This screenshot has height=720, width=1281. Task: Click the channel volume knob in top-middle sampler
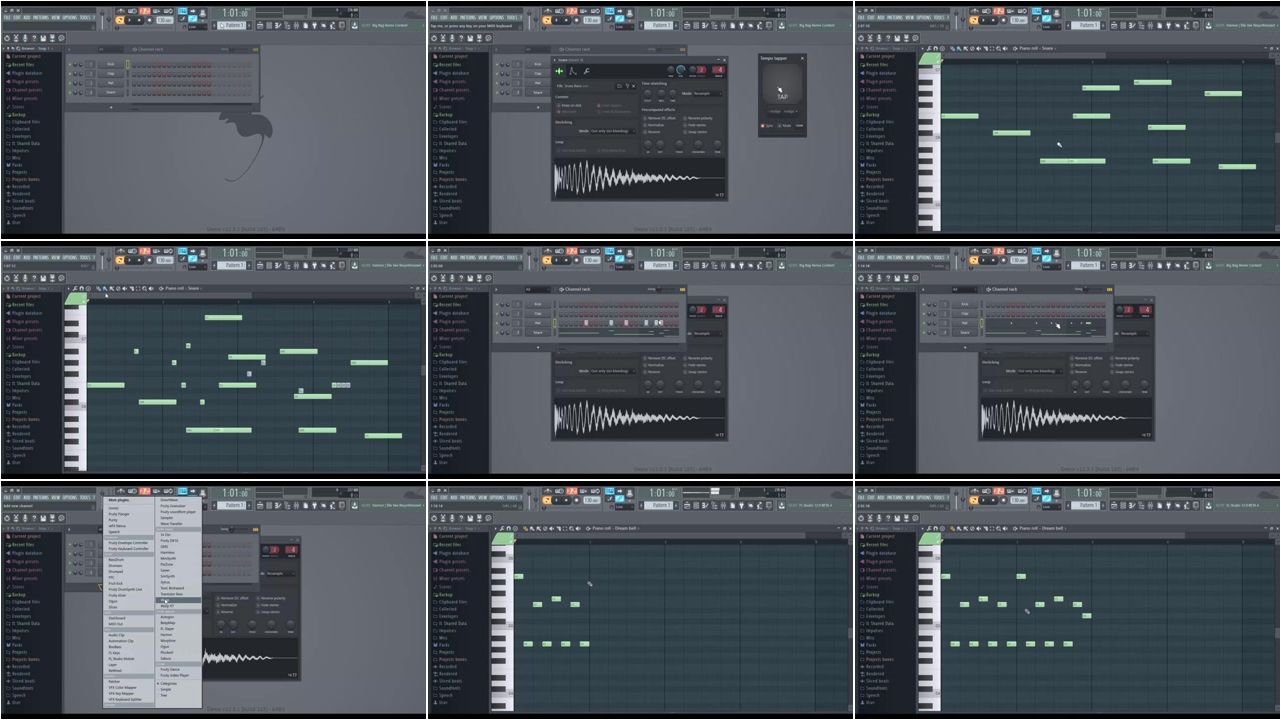pyautogui.click(x=680, y=70)
